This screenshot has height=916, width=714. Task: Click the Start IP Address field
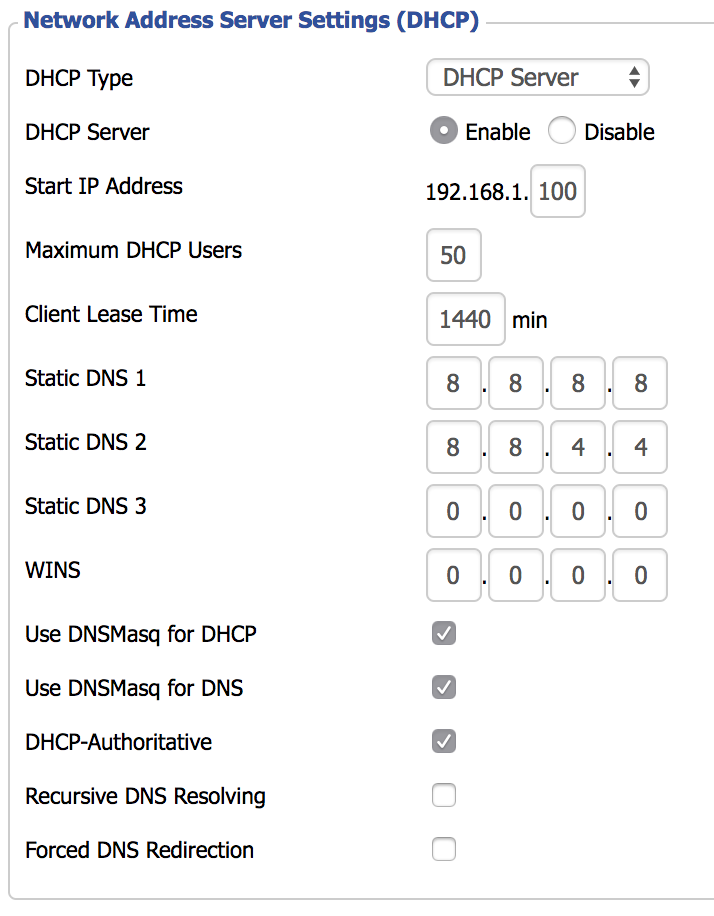pyautogui.click(x=557, y=191)
